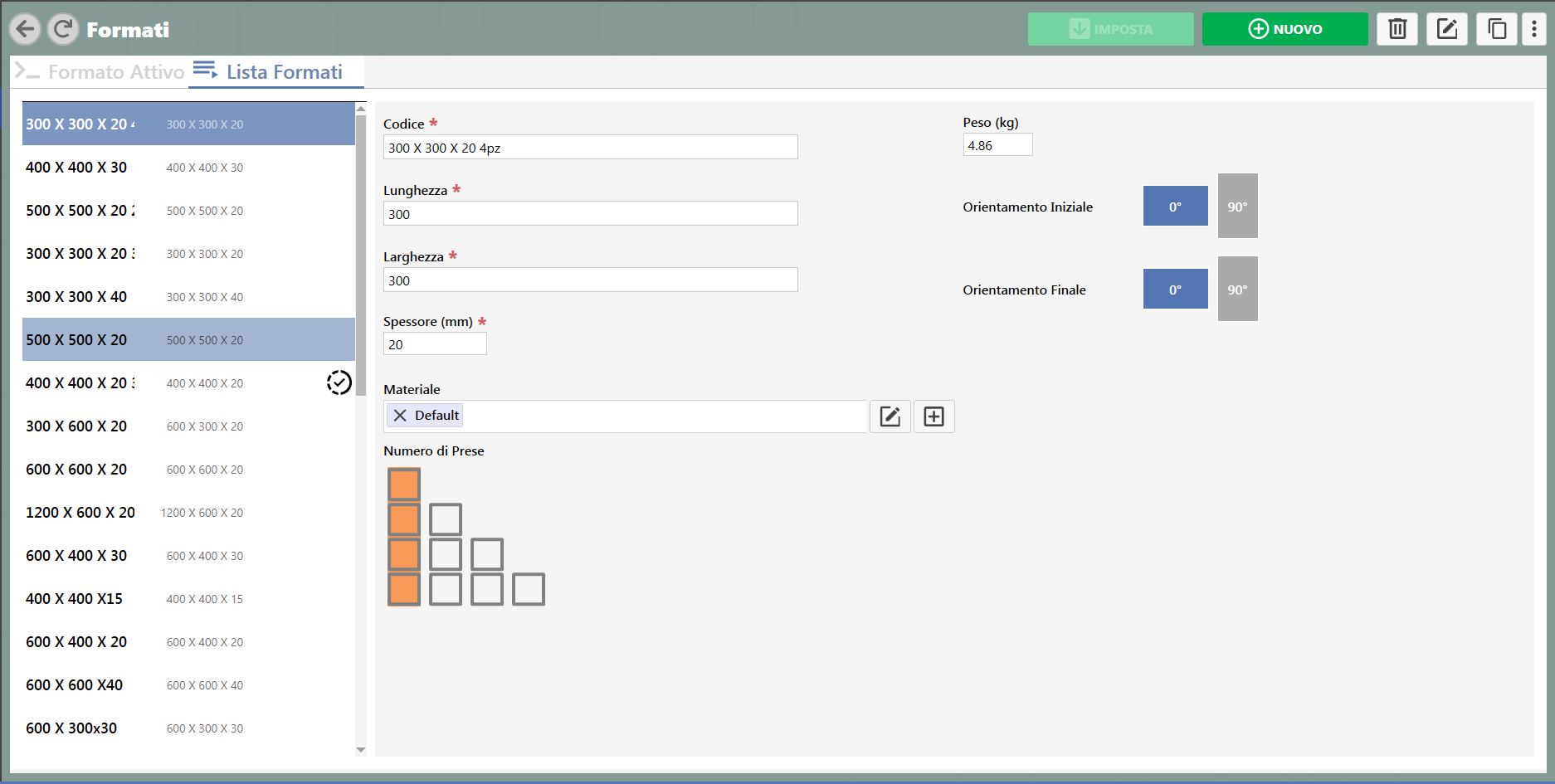
Task: Select the bottom-right empty grip square
Action: click(x=529, y=589)
